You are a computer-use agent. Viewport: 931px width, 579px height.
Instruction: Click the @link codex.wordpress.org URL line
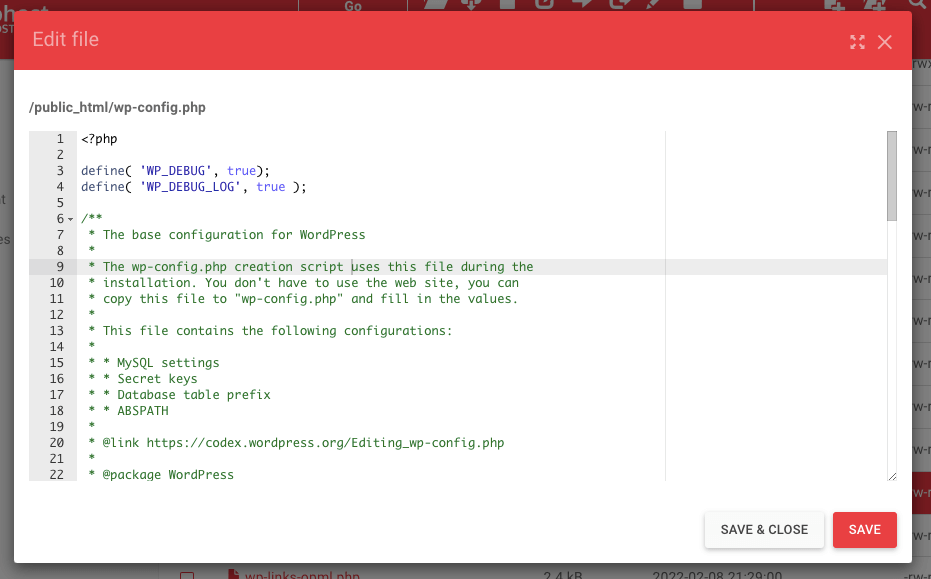(296, 444)
